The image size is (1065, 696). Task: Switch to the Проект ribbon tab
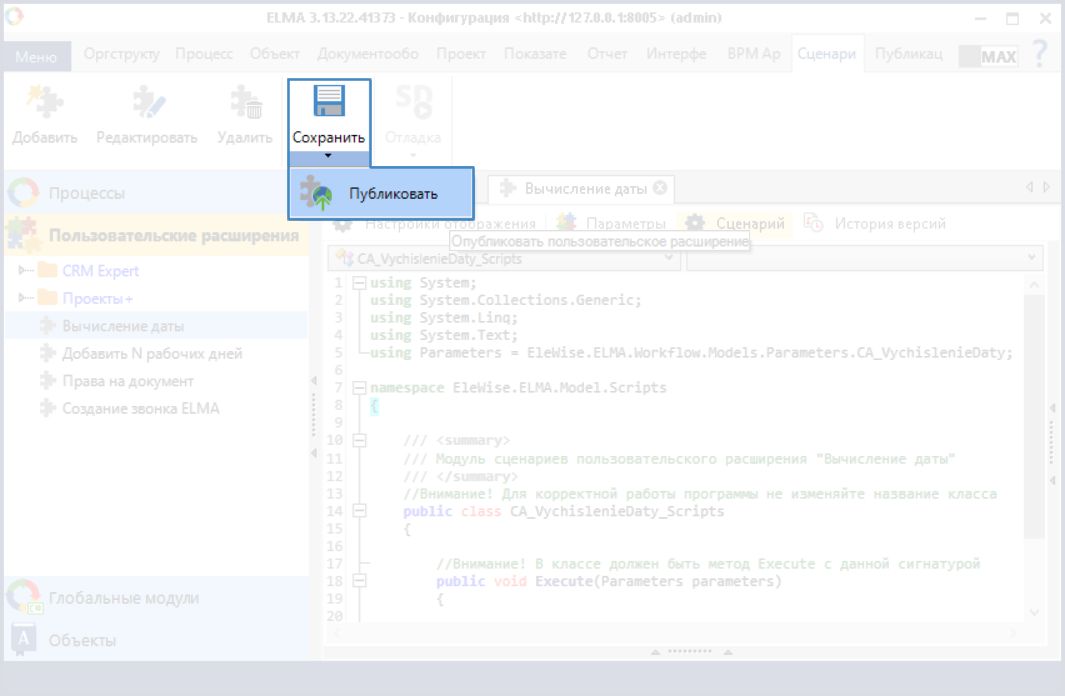[461, 54]
